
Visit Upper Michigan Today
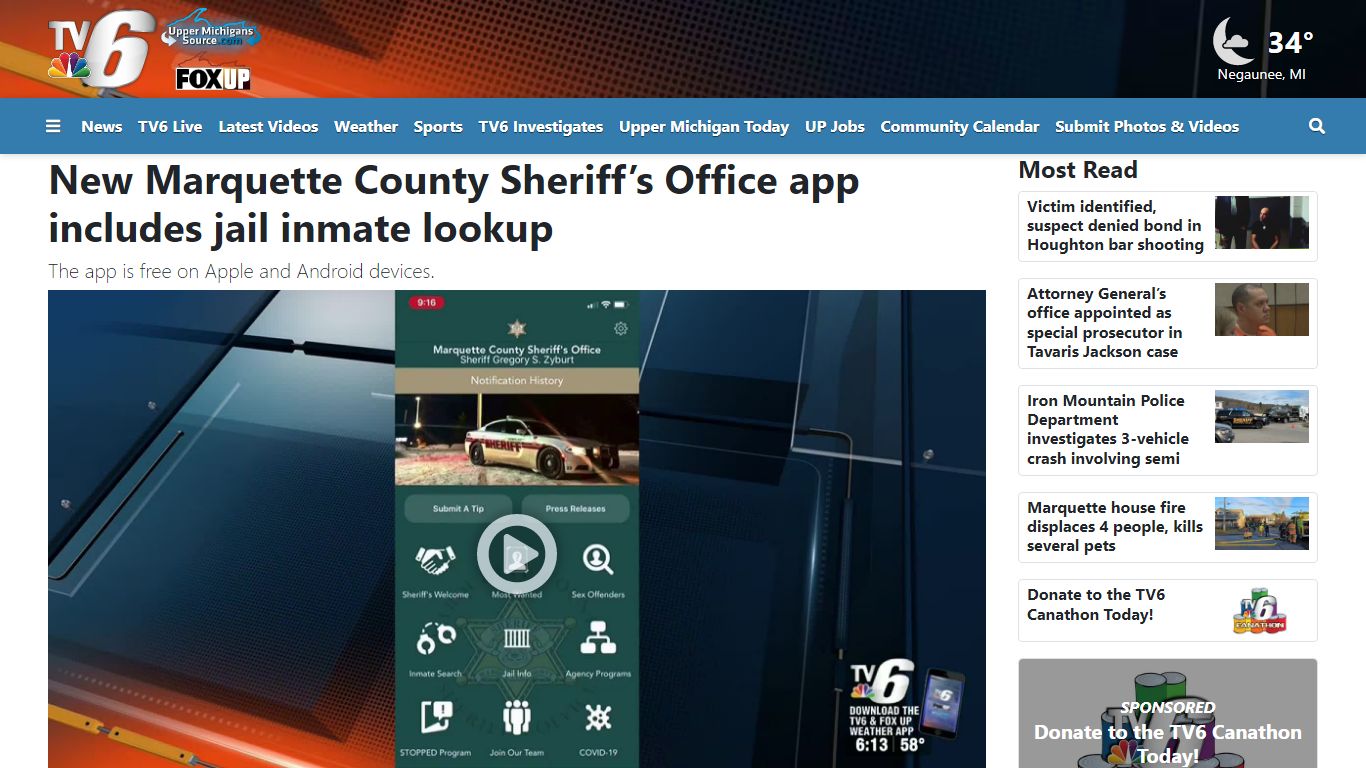704,126
